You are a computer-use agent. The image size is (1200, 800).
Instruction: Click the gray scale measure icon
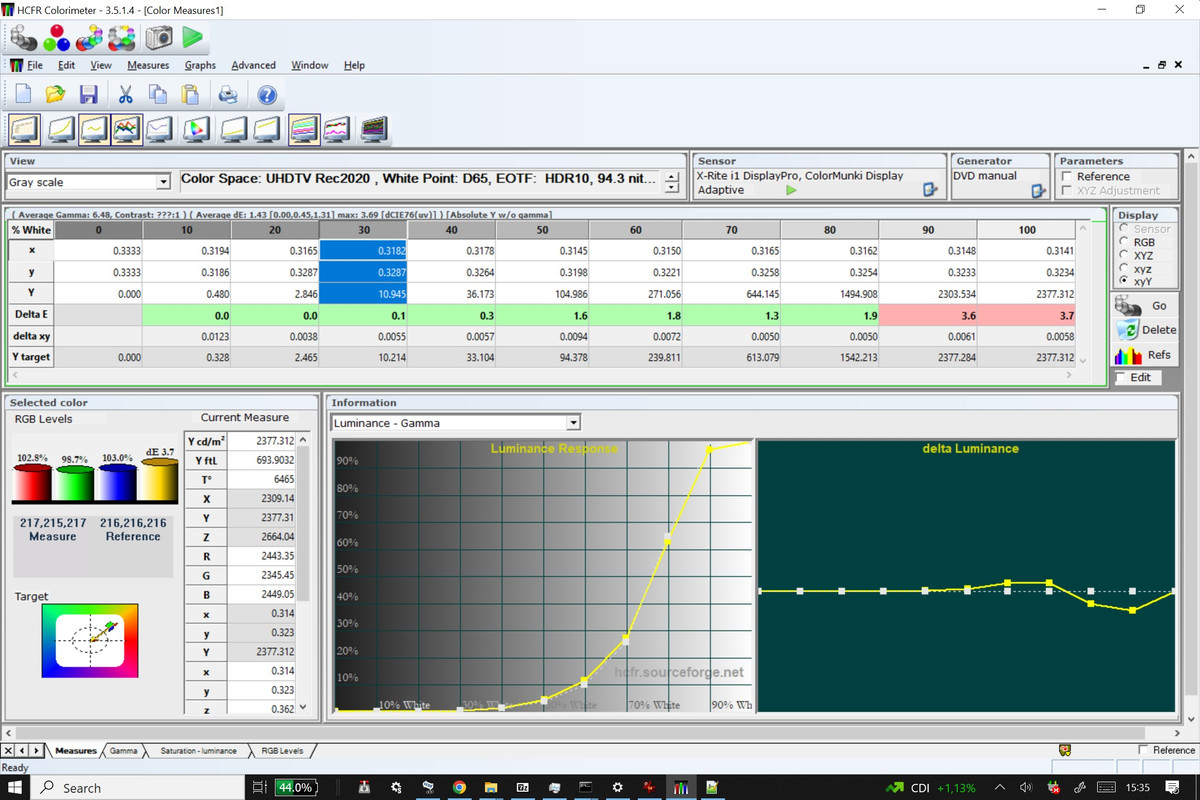(x=24, y=38)
